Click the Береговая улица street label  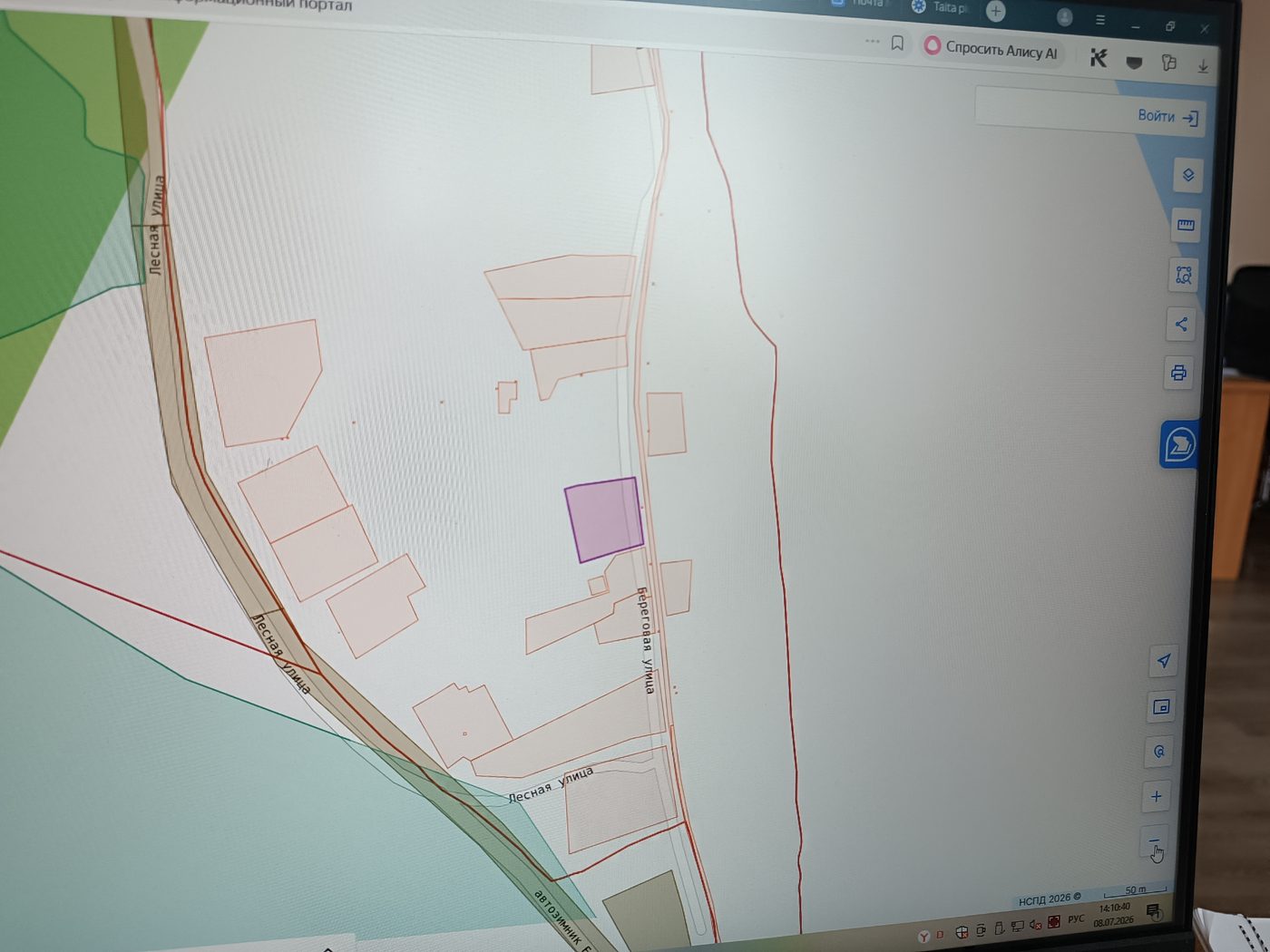coord(646,640)
